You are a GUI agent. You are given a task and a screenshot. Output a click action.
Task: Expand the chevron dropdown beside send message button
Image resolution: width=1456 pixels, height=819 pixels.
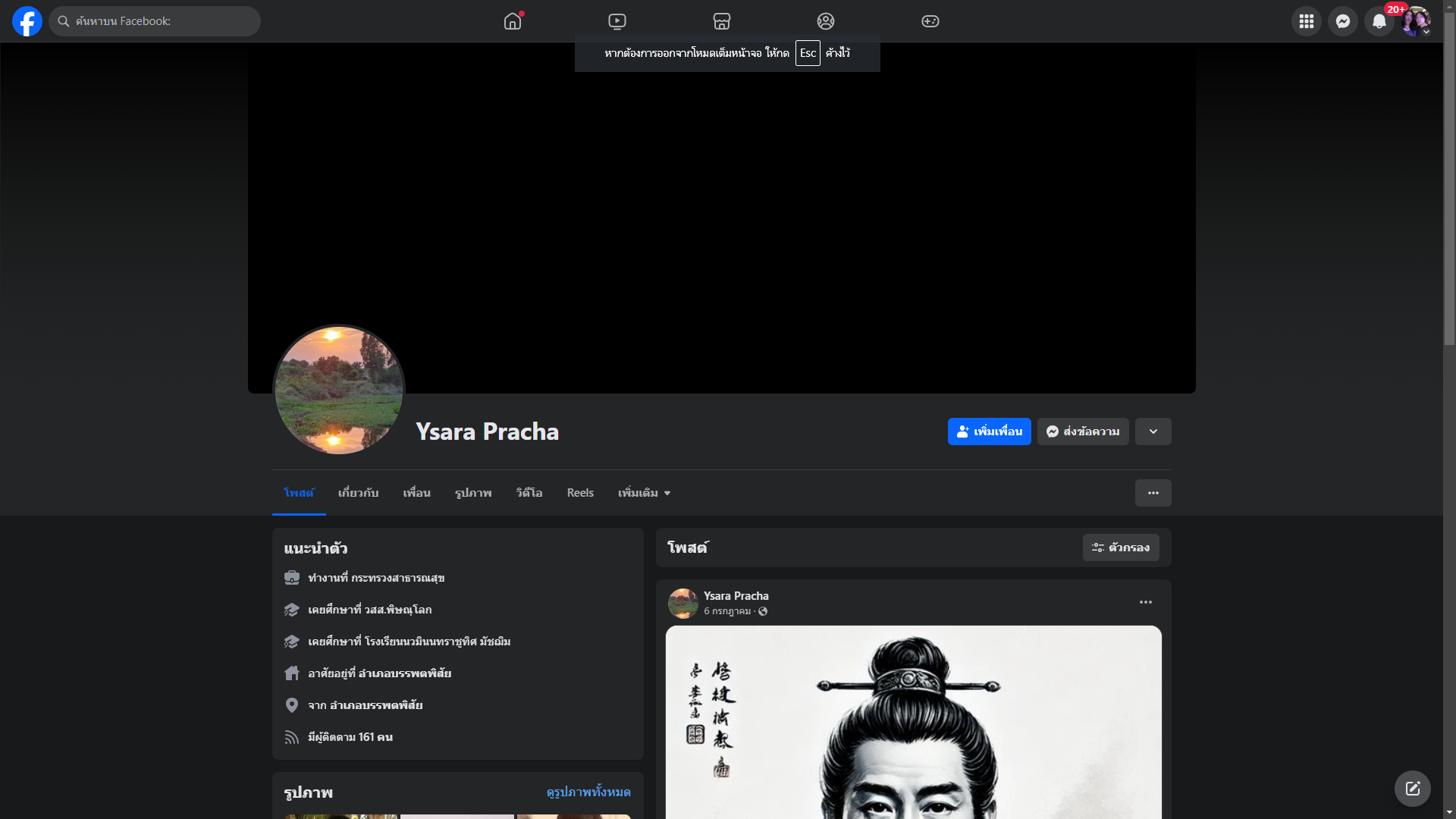coord(1153,431)
